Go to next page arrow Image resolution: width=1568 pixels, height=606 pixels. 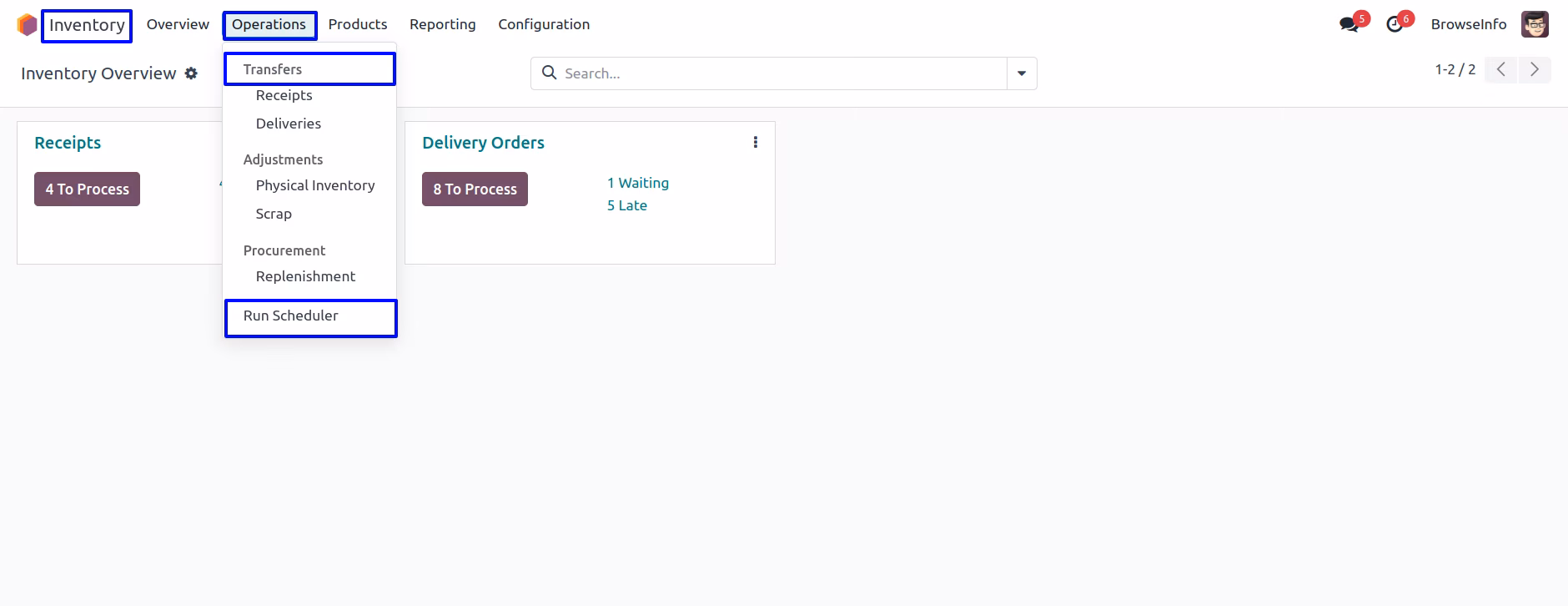[x=1535, y=70]
